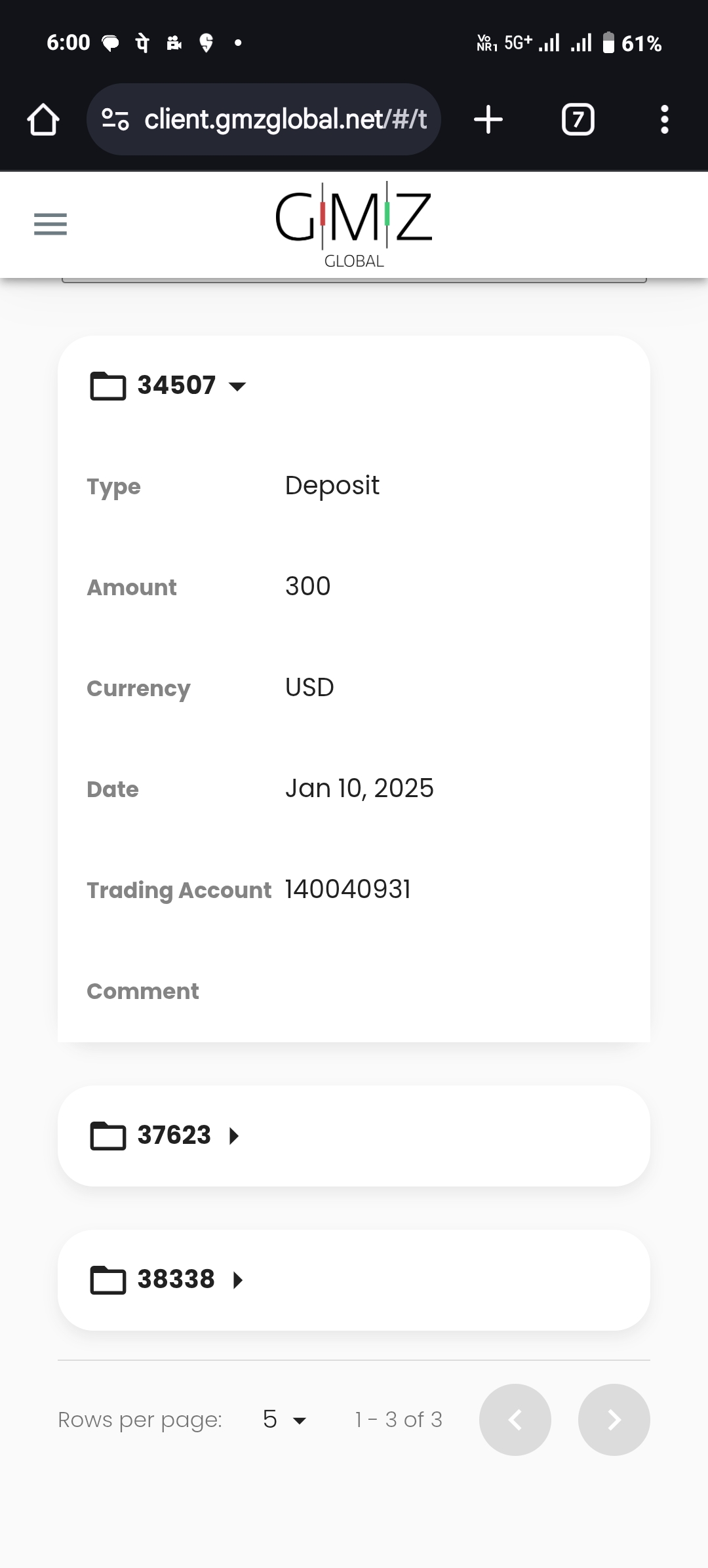Show open tabs switcher
The width and height of the screenshot is (708, 1568).
(578, 120)
